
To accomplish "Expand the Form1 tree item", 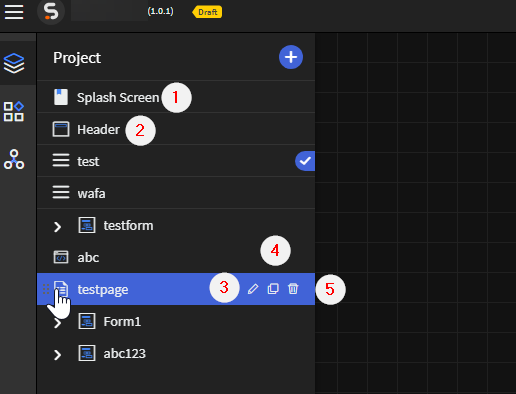I will click(57, 323).
